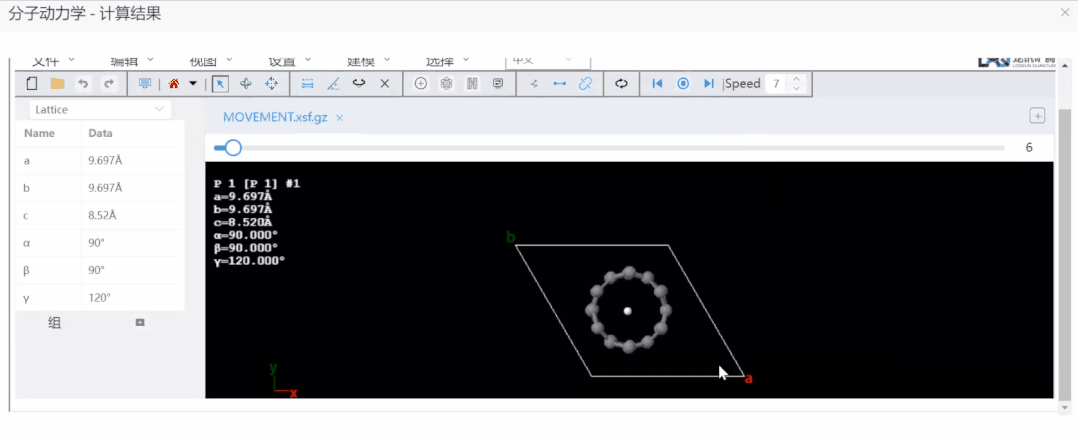The width and height of the screenshot is (1078, 436).
Task: Select lattice a value 9.697Å cell
Action: (x=133, y=161)
